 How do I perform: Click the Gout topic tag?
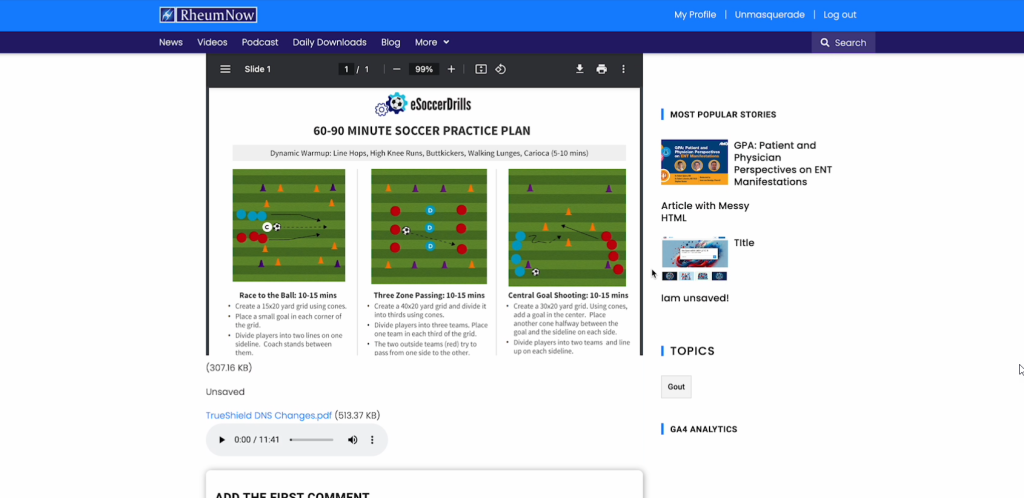676,387
